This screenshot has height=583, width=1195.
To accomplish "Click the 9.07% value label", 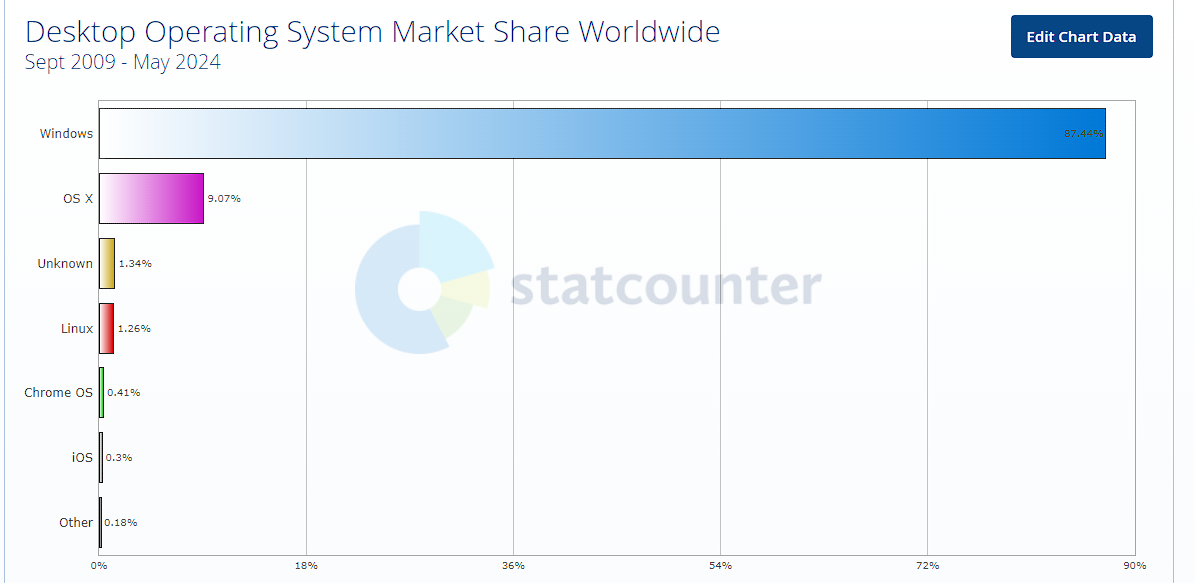I will click(224, 198).
